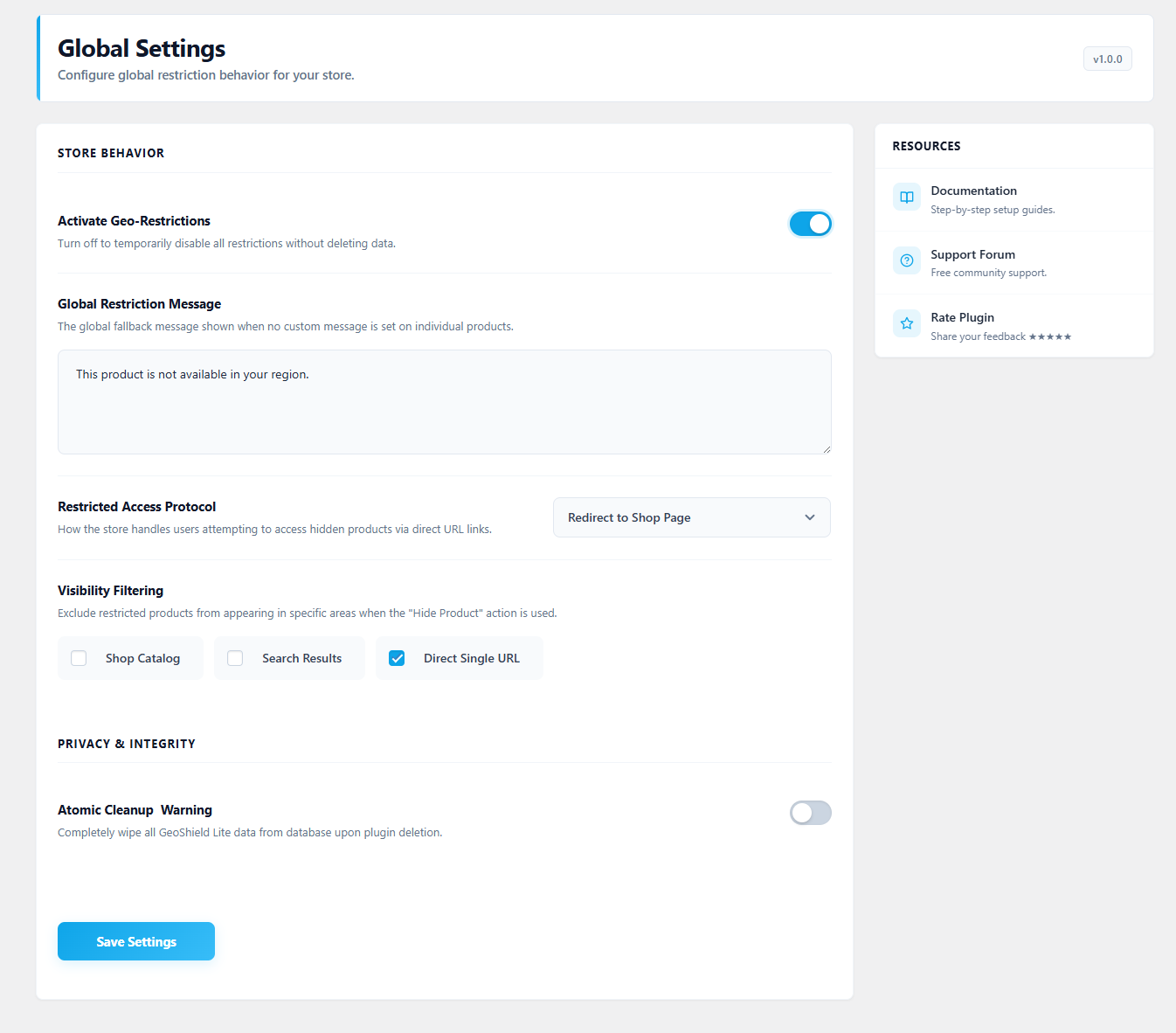The width and height of the screenshot is (1176, 1033).
Task: Click the five-star rating next to Share your feedback
Action: coord(1052,336)
